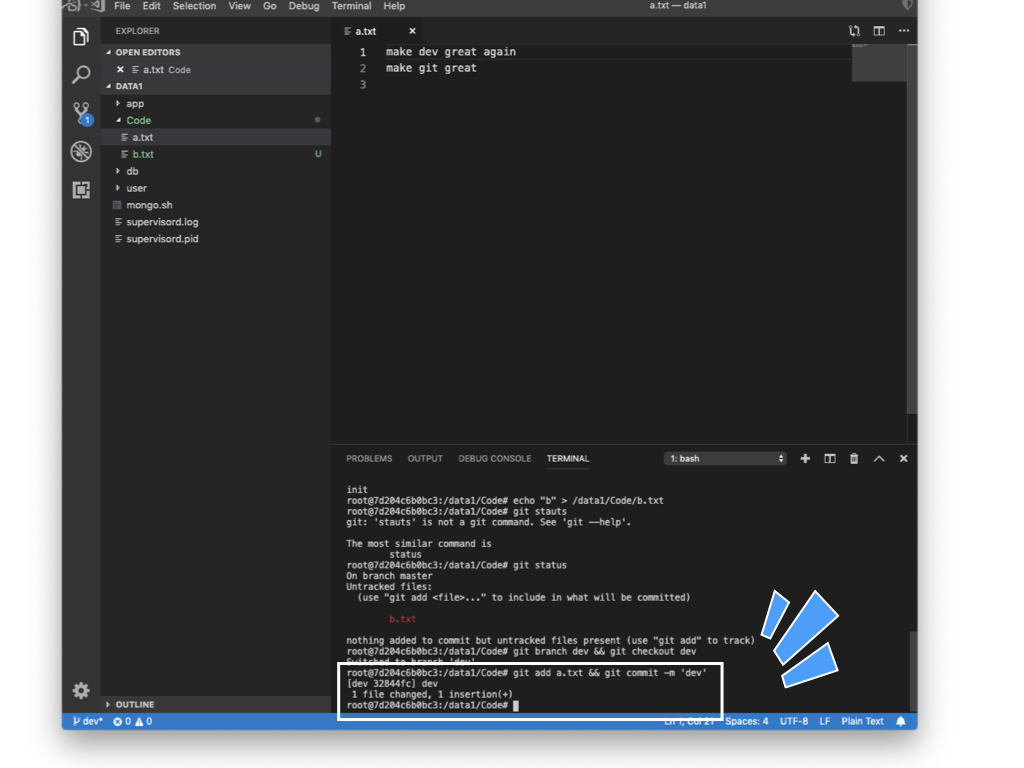Click the split editor icon
The width and height of the screenshot is (1024, 768).
point(879,31)
